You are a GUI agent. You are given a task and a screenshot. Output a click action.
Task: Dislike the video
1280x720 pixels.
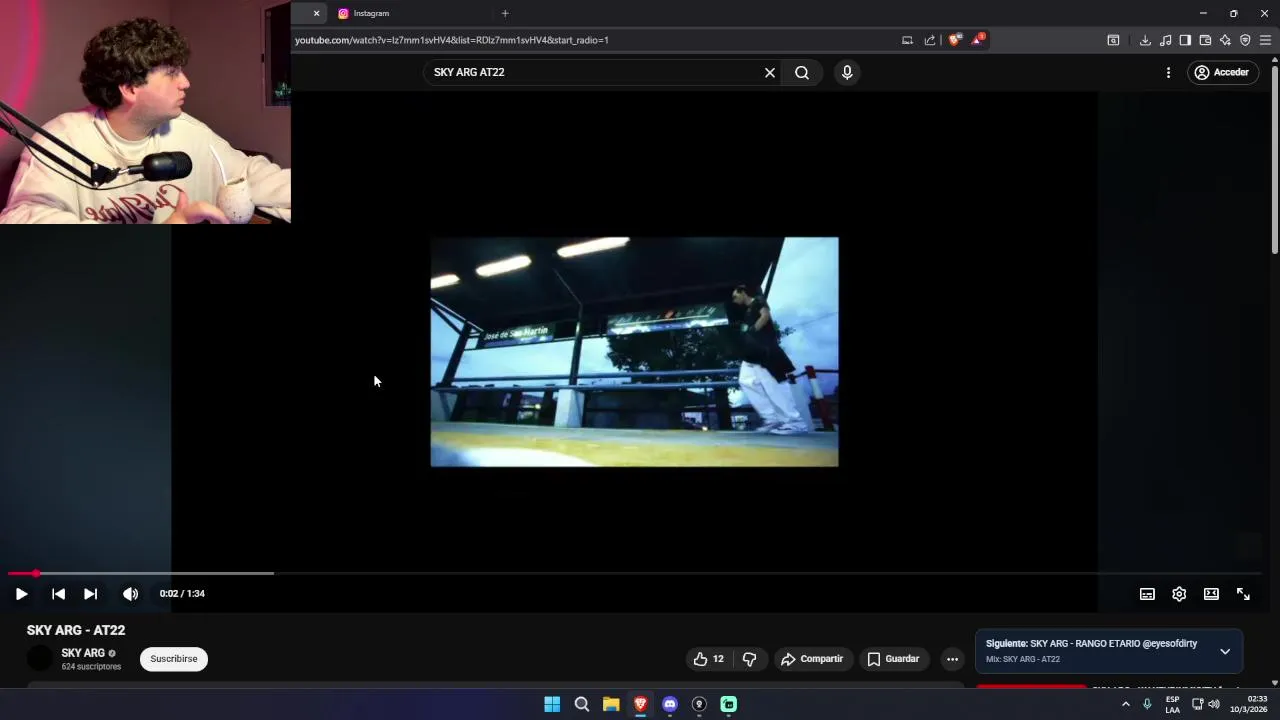(x=749, y=659)
